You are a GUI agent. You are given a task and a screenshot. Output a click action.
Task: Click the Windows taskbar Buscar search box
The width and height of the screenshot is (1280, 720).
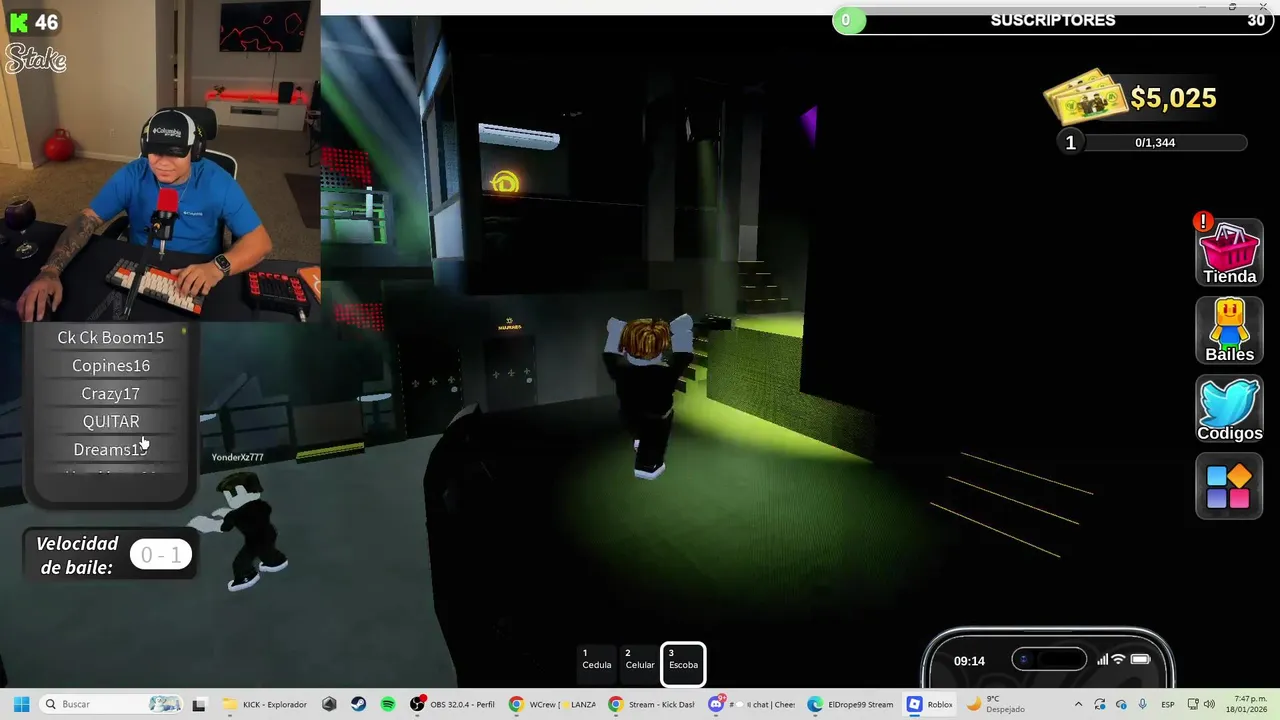112,704
